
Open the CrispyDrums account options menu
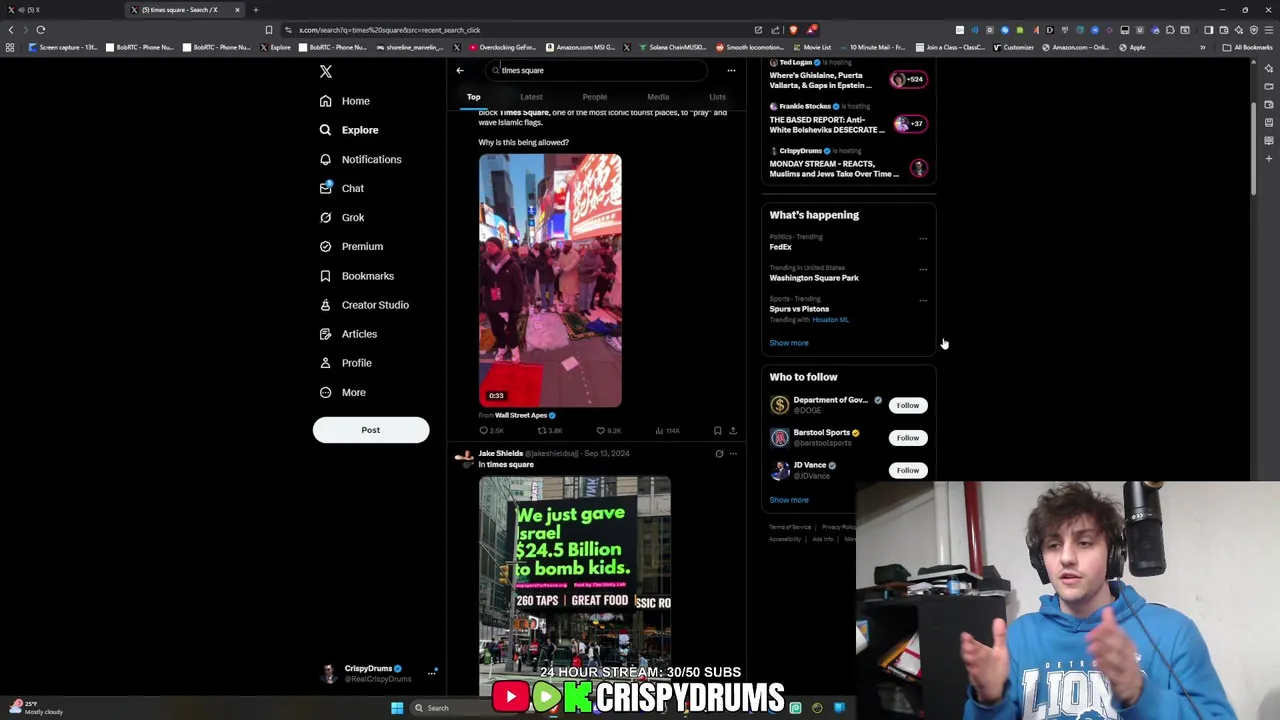click(432, 673)
